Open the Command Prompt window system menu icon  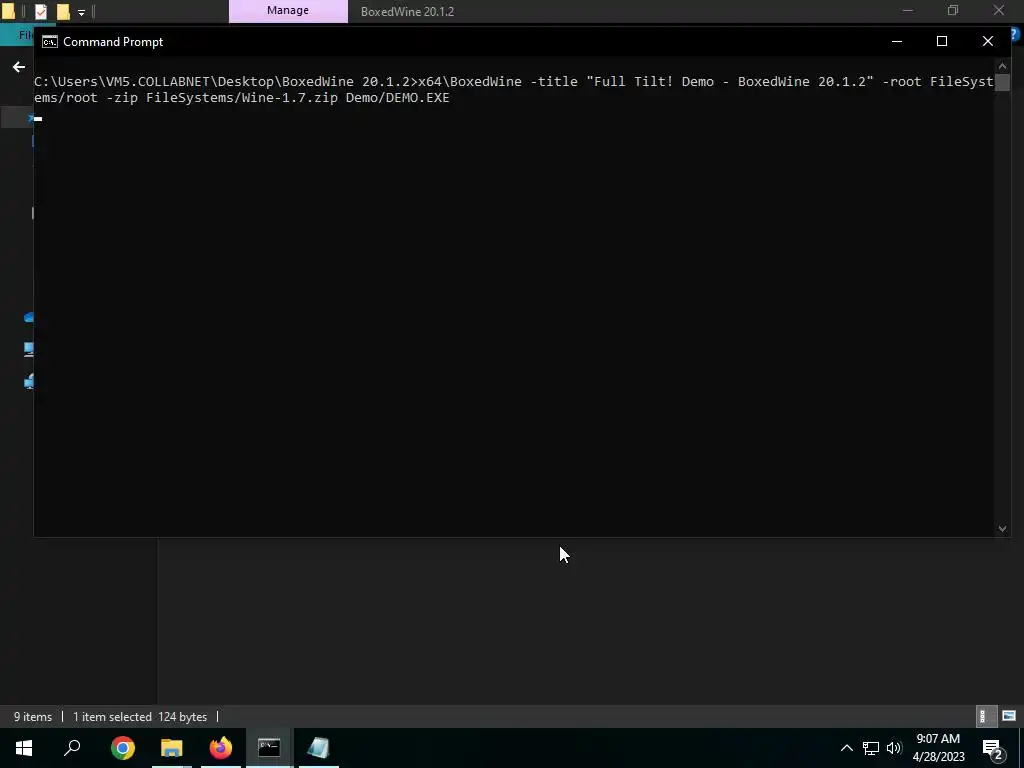[x=50, y=42]
